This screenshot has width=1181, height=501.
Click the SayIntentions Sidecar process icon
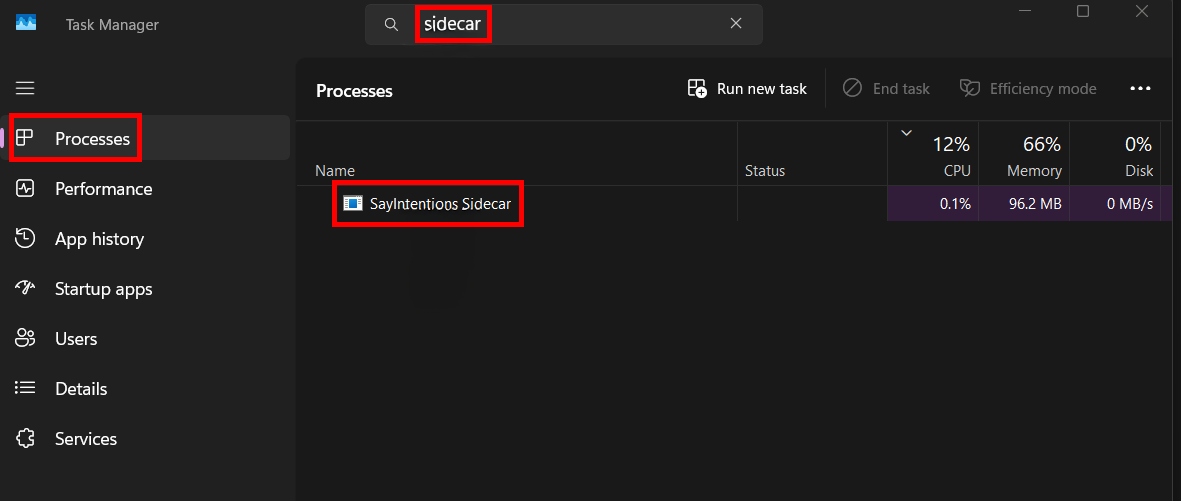click(x=352, y=203)
